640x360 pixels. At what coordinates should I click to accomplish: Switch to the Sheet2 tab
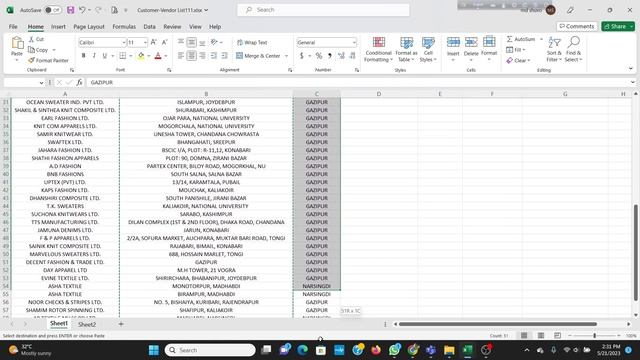click(87, 324)
